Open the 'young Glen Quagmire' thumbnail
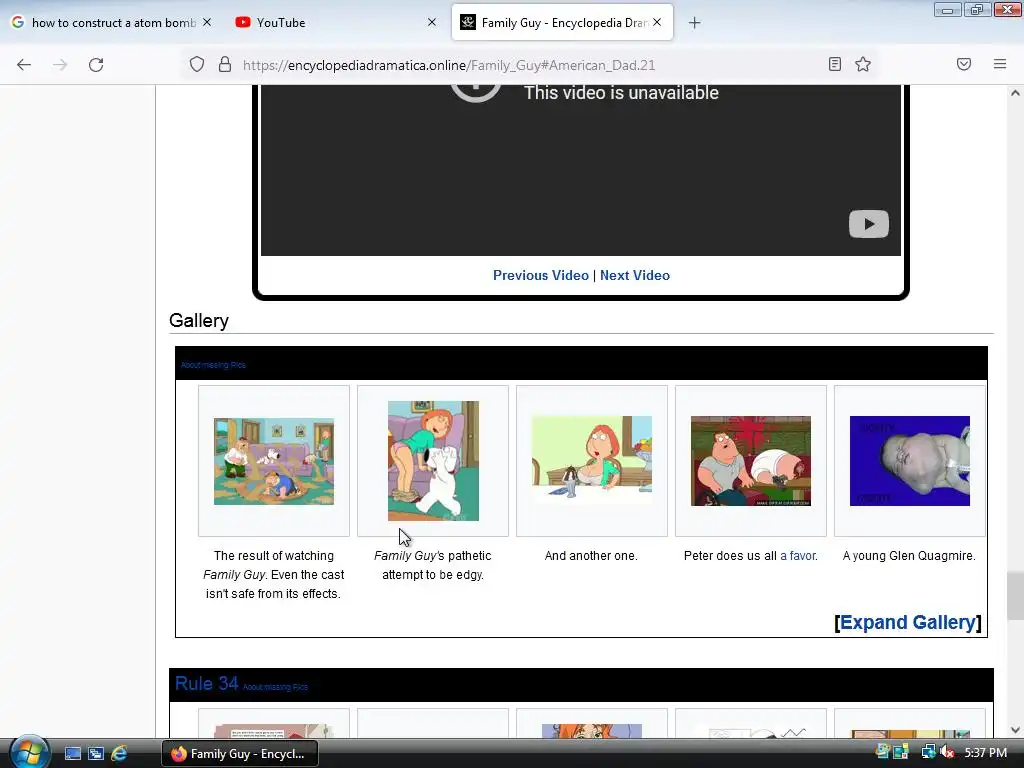1024x768 pixels. pyautogui.click(x=910, y=461)
